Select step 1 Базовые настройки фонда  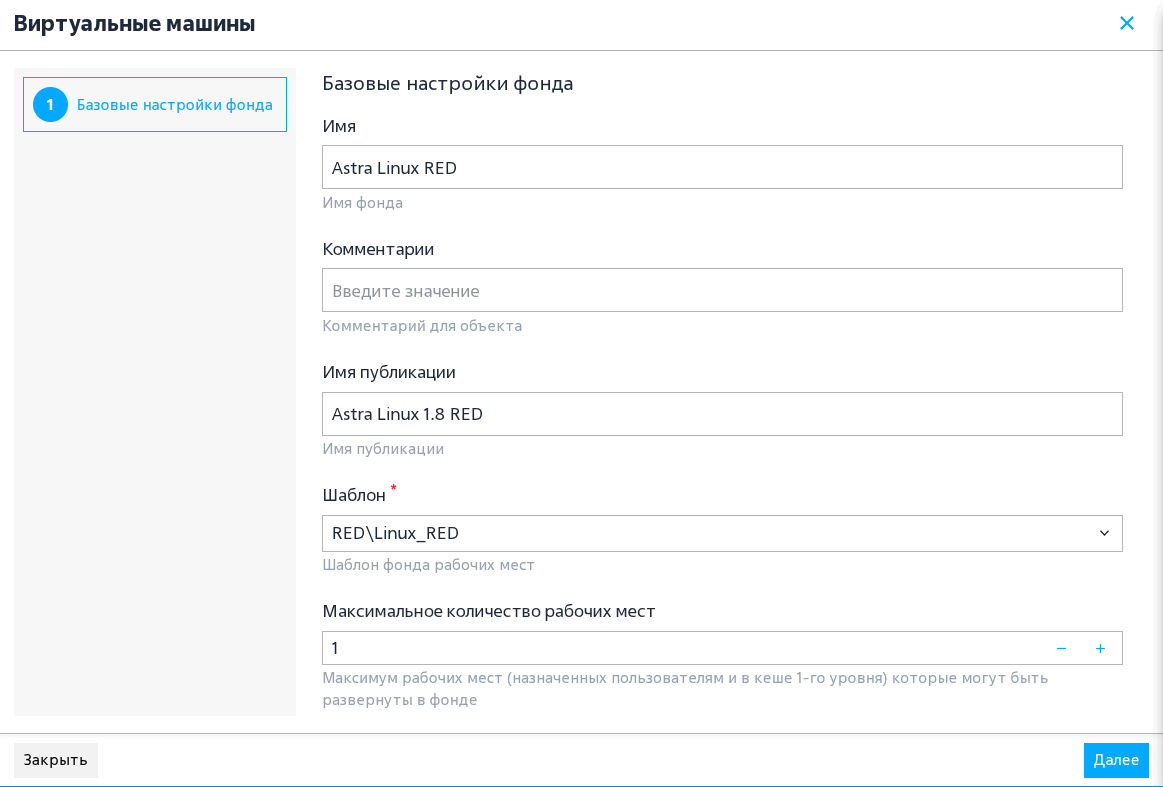point(155,105)
